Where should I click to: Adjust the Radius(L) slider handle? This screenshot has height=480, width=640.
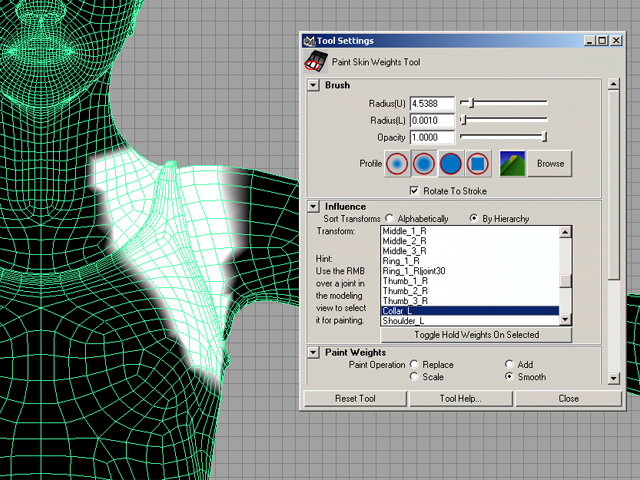pos(463,120)
